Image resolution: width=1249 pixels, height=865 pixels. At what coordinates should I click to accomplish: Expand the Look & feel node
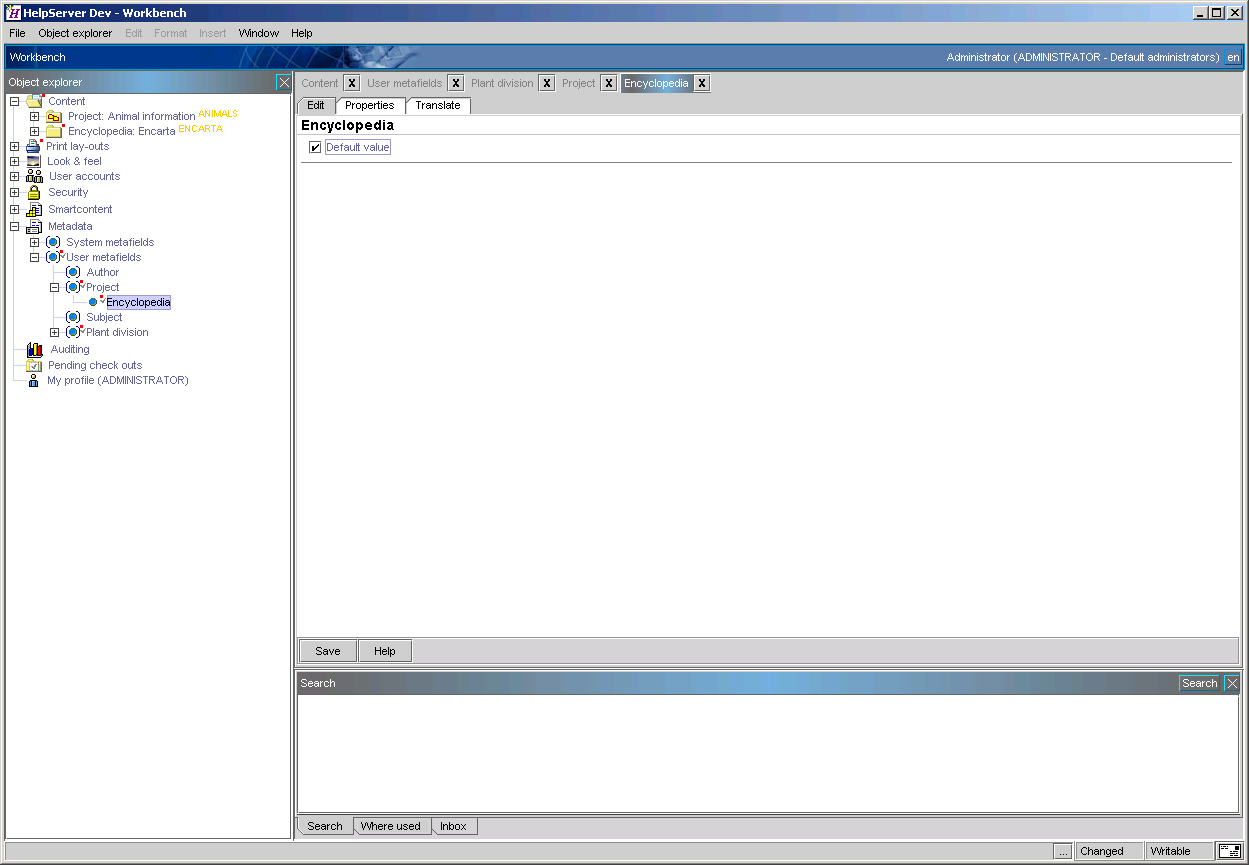(14, 161)
